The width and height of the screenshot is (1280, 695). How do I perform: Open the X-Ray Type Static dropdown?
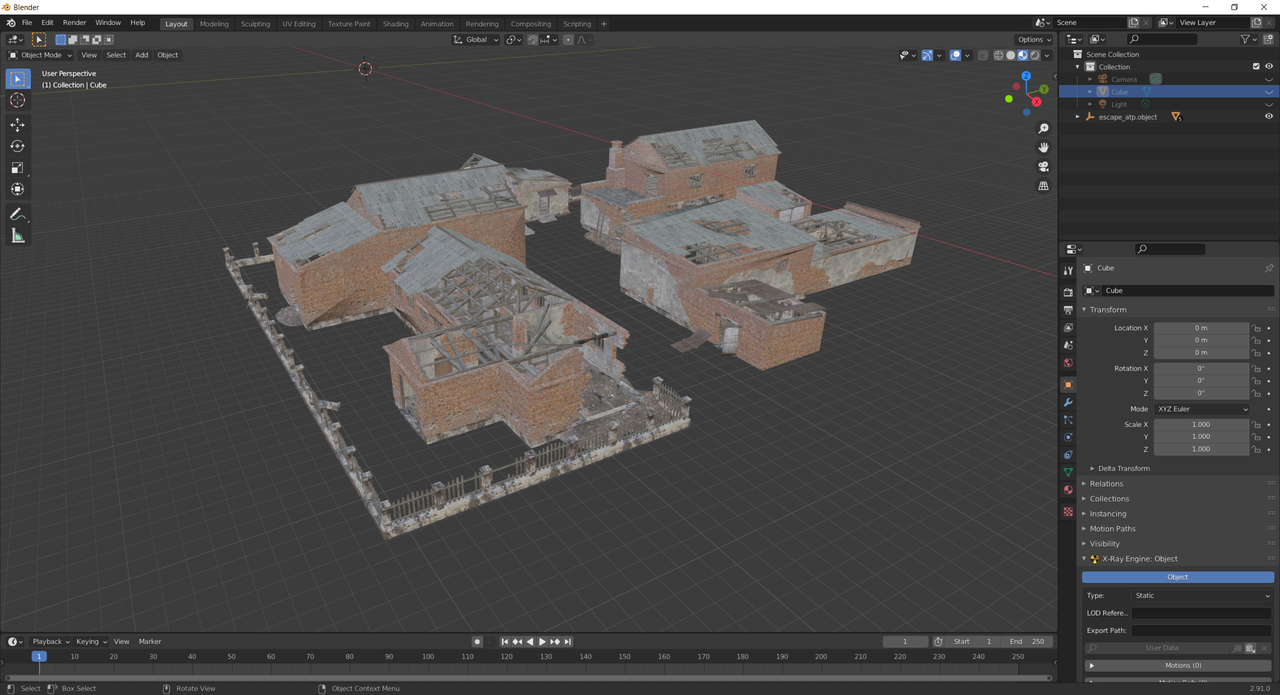click(x=1202, y=595)
